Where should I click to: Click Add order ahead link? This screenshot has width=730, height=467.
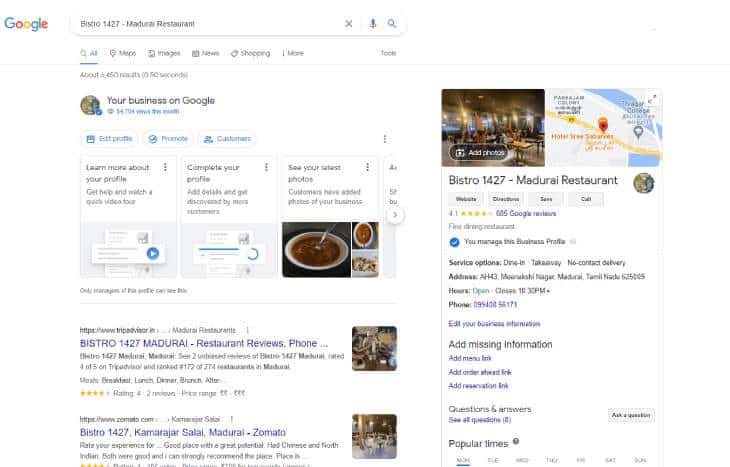(480, 372)
